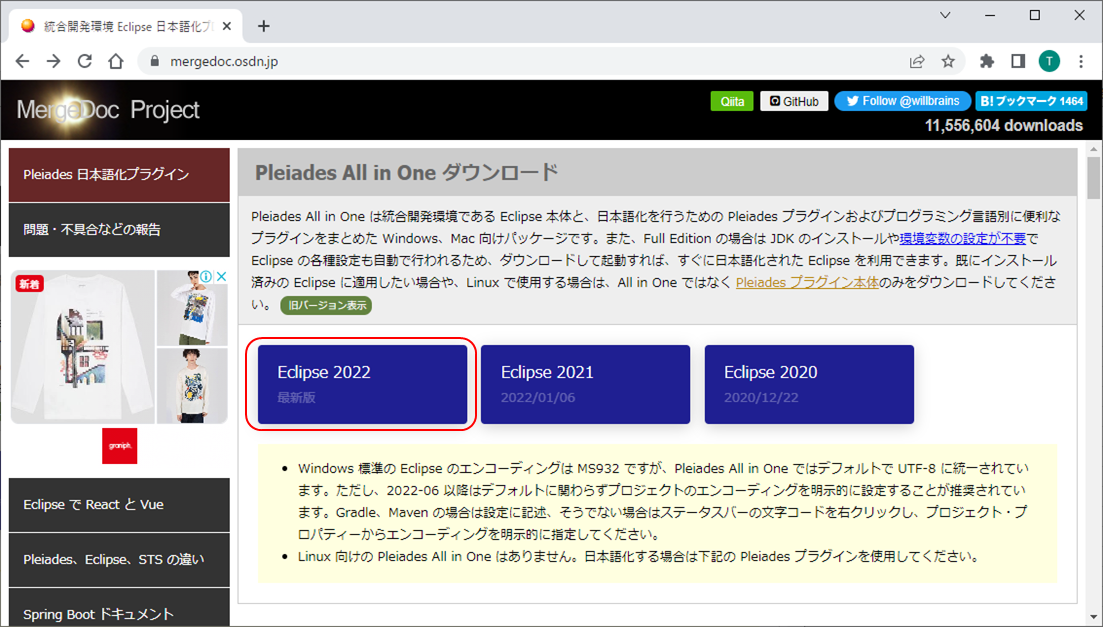Open the green T profile avatar
The height and width of the screenshot is (627, 1103).
[x=1049, y=60]
